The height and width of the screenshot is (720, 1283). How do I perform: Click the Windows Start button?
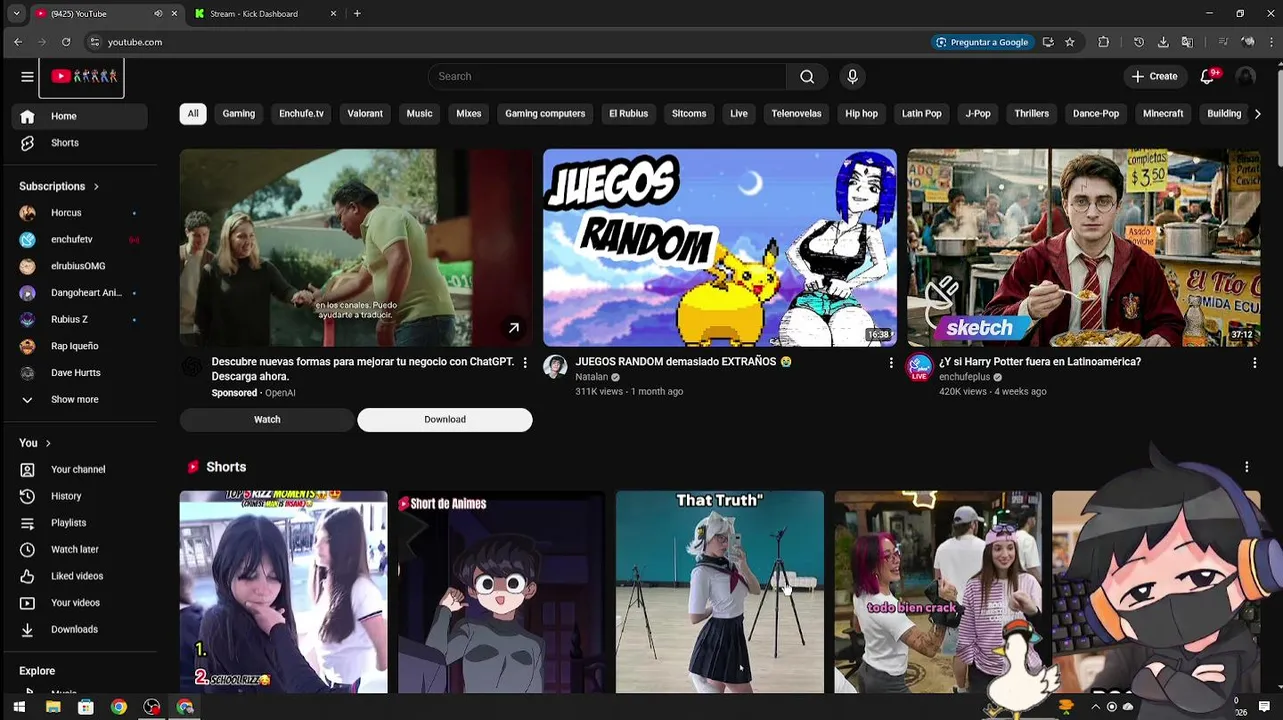coord(19,707)
